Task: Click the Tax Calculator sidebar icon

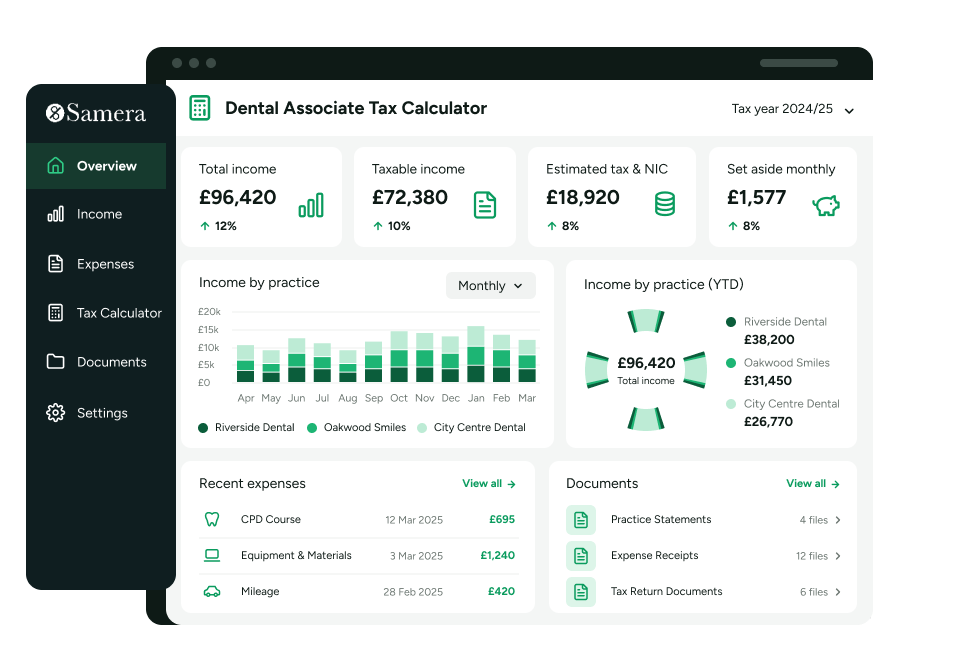Action: click(56, 313)
